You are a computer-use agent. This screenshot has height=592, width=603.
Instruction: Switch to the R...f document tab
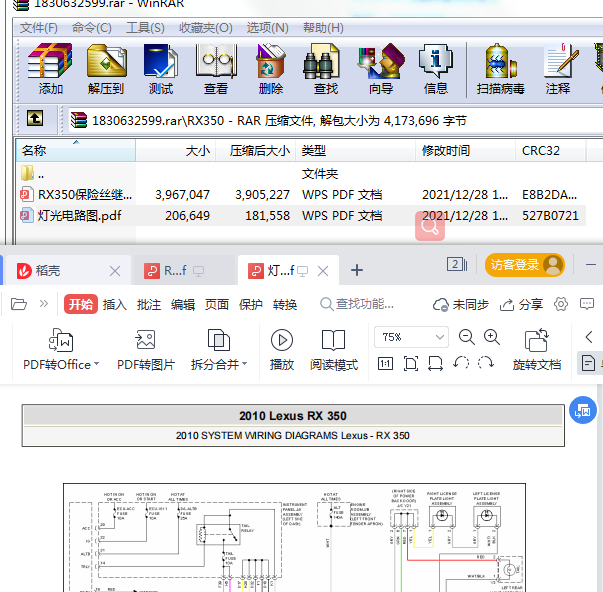[x=183, y=271]
